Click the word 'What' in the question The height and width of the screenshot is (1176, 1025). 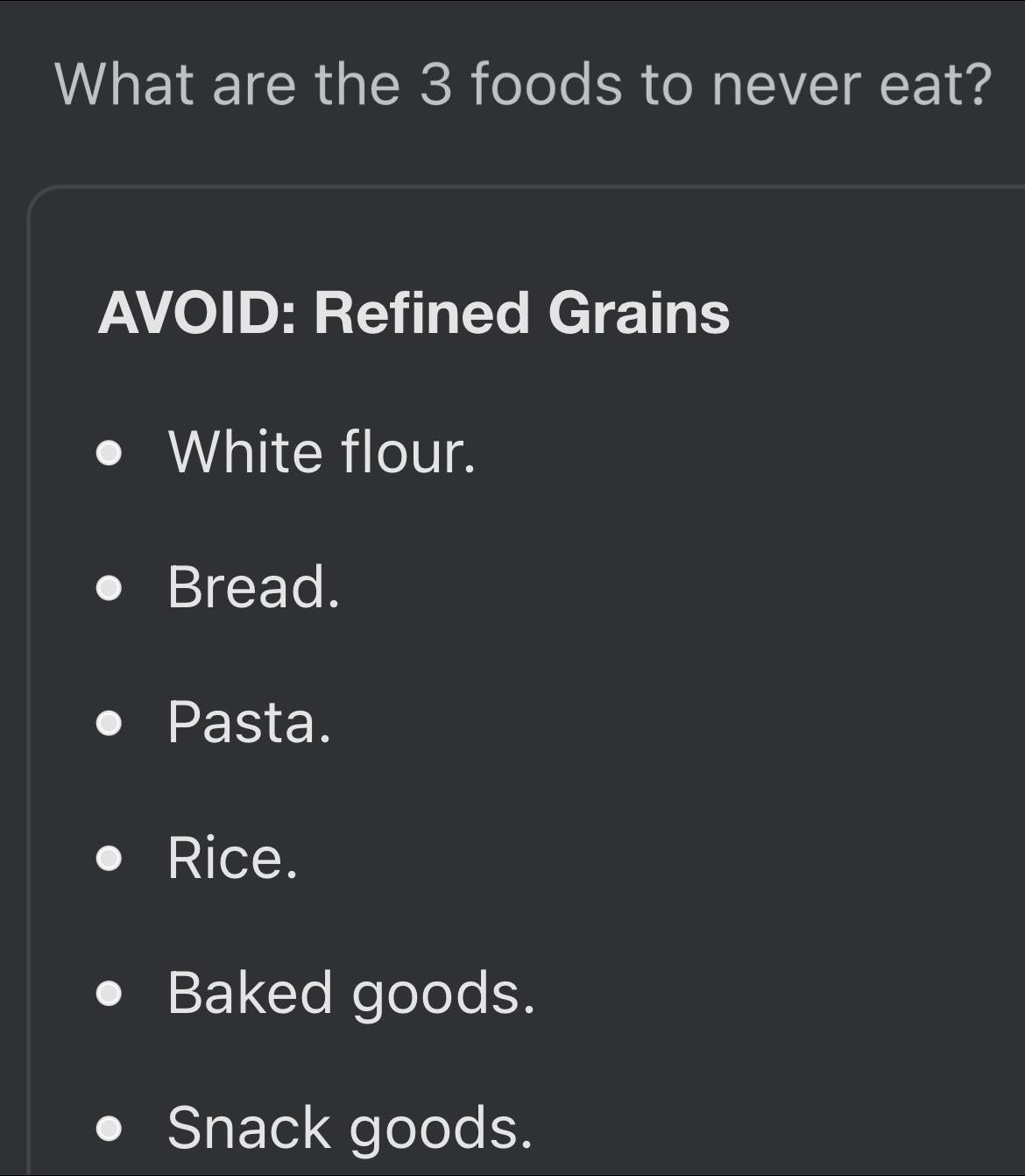[x=124, y=84]
